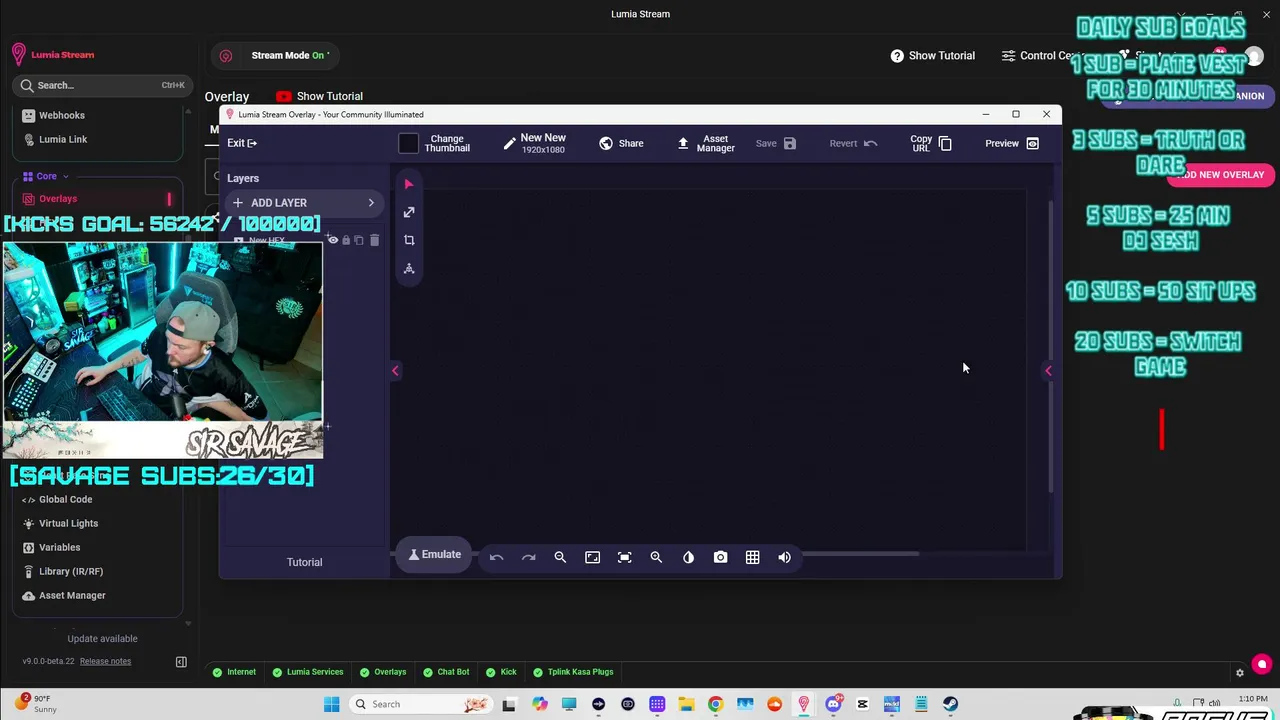This screenshot has height=720, width=1280.
Task: Toggle Stream Mode On switch
Action: 274,55
